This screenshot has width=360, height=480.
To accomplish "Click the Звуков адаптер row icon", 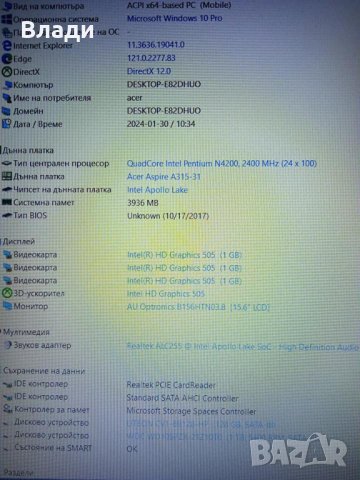I will click(x=8, y=345).
